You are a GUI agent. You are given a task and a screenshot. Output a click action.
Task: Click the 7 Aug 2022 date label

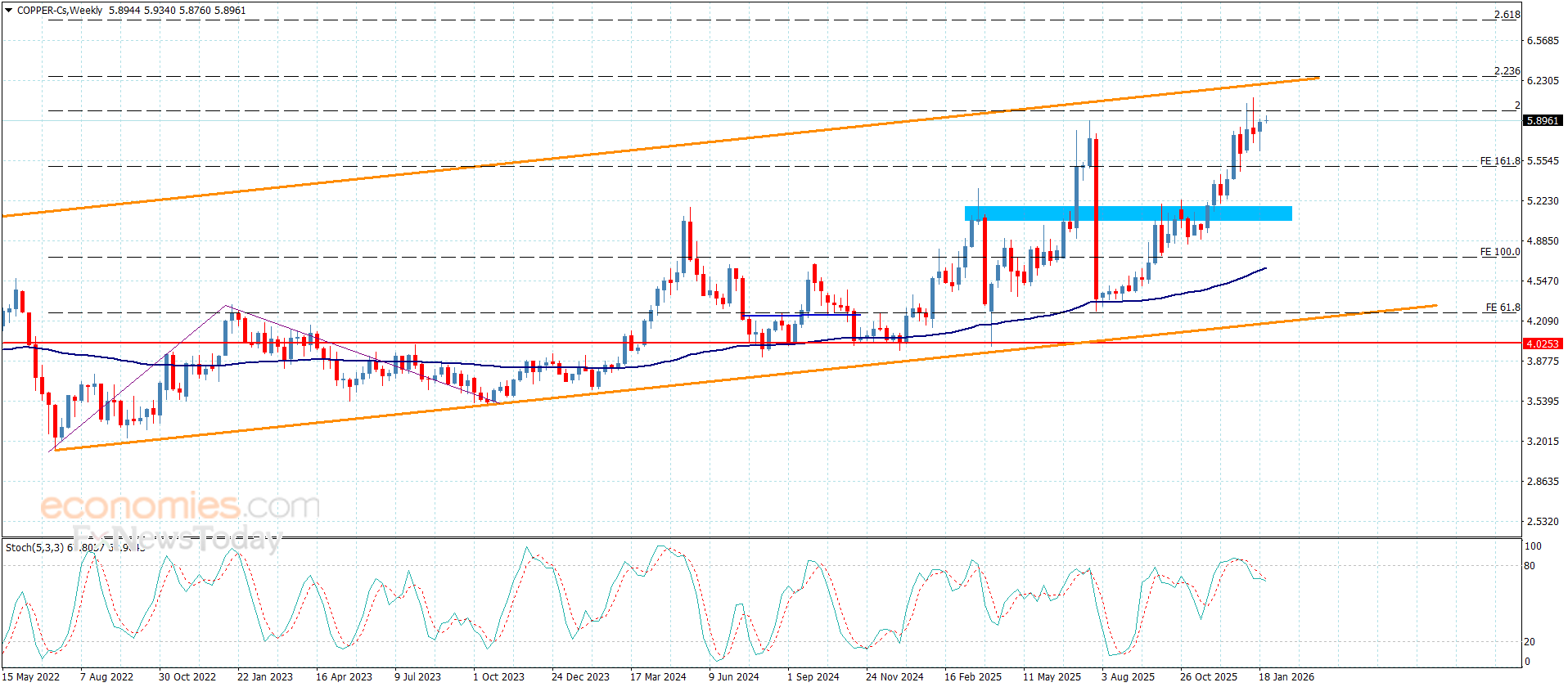pos(106,676)
